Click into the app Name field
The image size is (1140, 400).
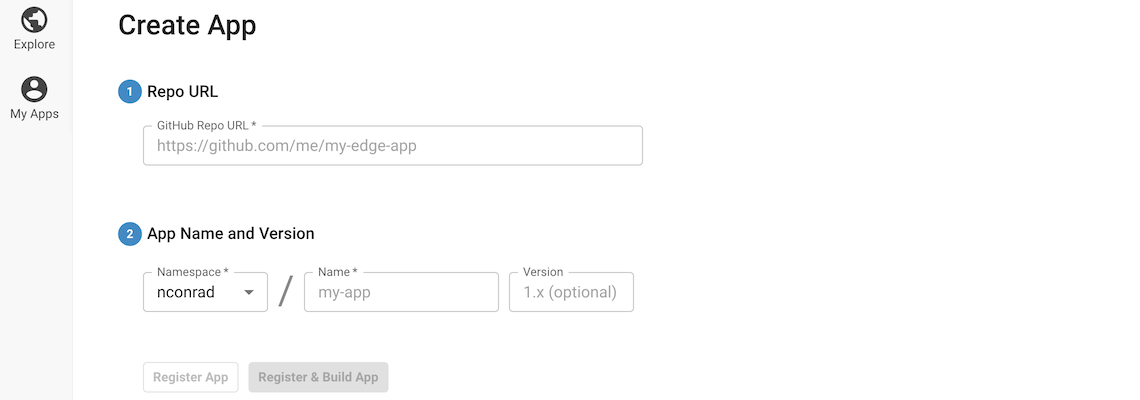coord(400,293)
